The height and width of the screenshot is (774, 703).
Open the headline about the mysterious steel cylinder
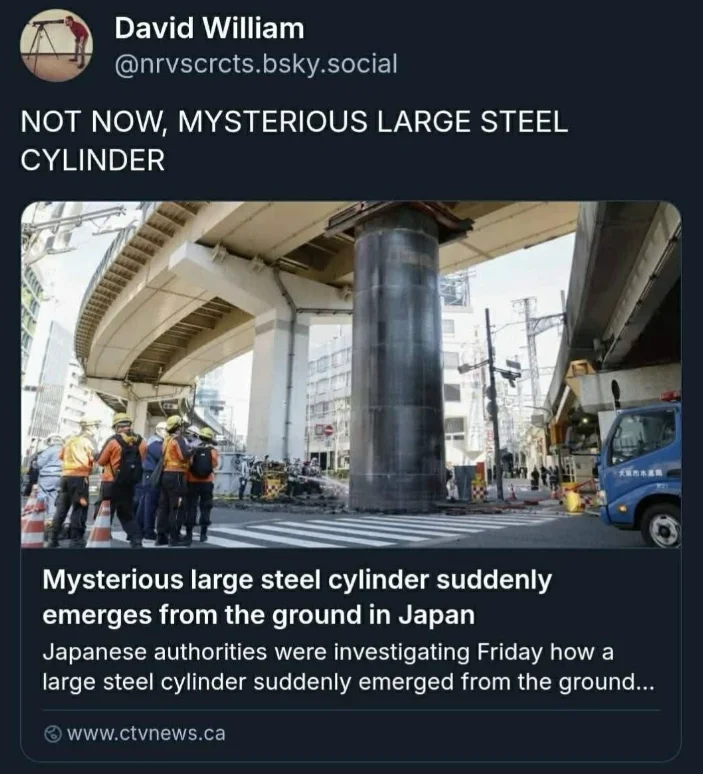(x=297, y=597)
